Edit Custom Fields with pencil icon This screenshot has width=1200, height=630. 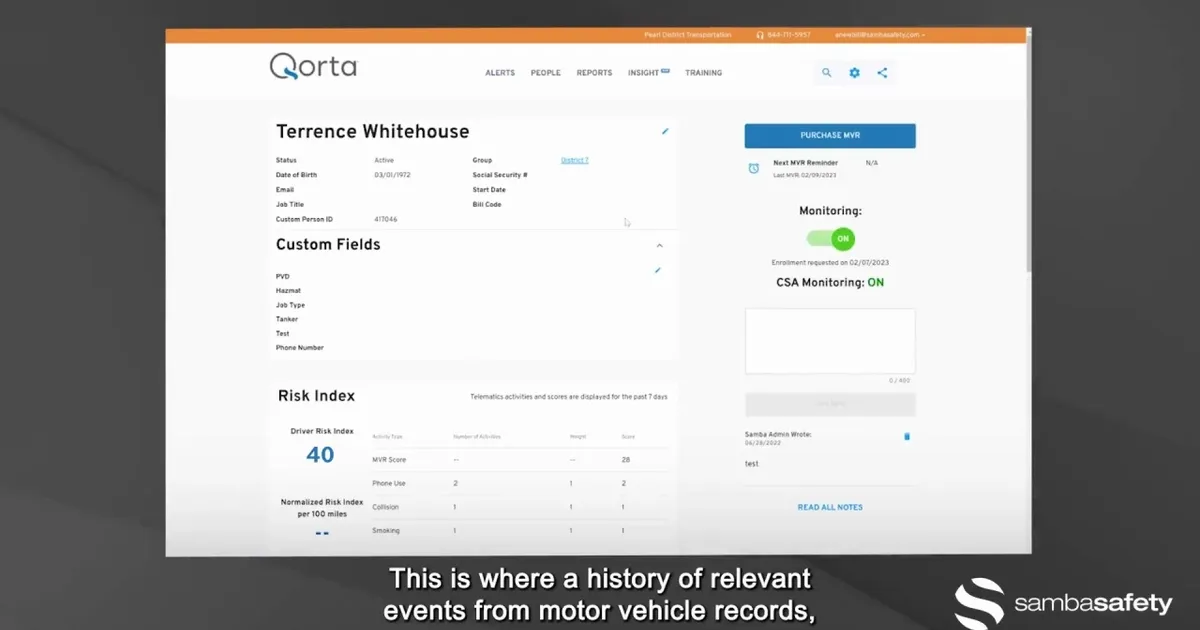click(x=657, y=270)
